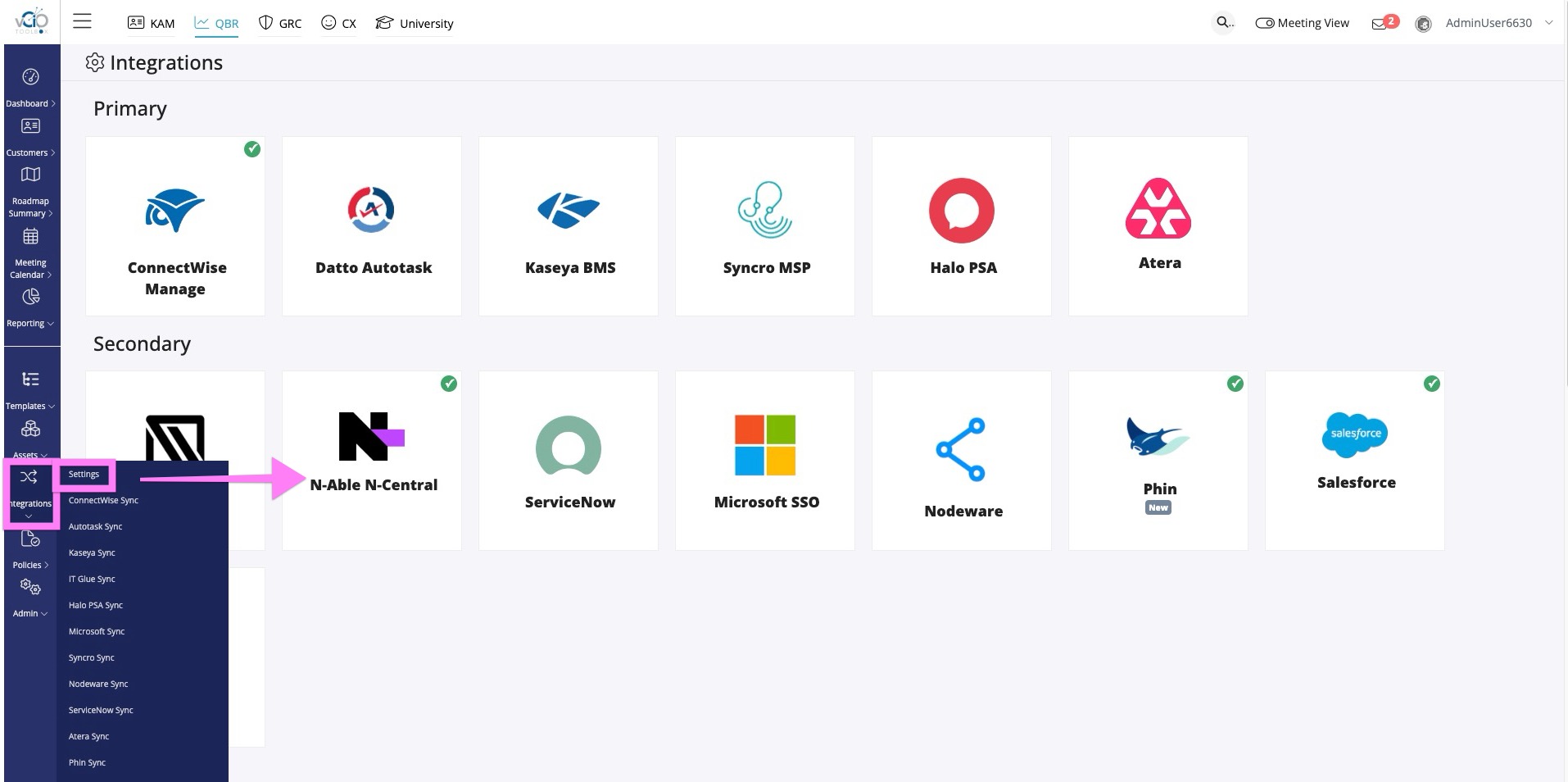Screen dimensions: 1568x782
Task: Open IT Glue Sync menu item
Action: (x=92, y=580)
